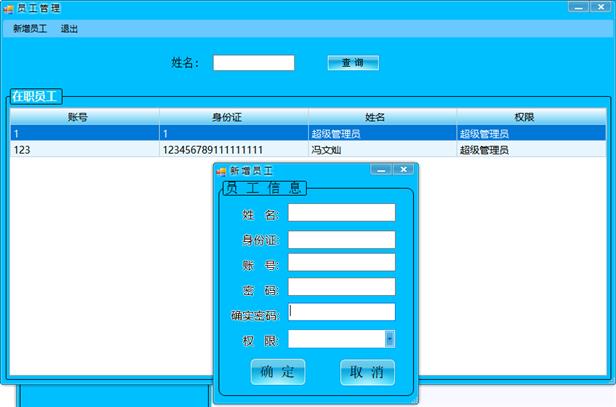Click the 密码 input field
The height and width of the screenshot is (407, 616).
tap(341, 288)
